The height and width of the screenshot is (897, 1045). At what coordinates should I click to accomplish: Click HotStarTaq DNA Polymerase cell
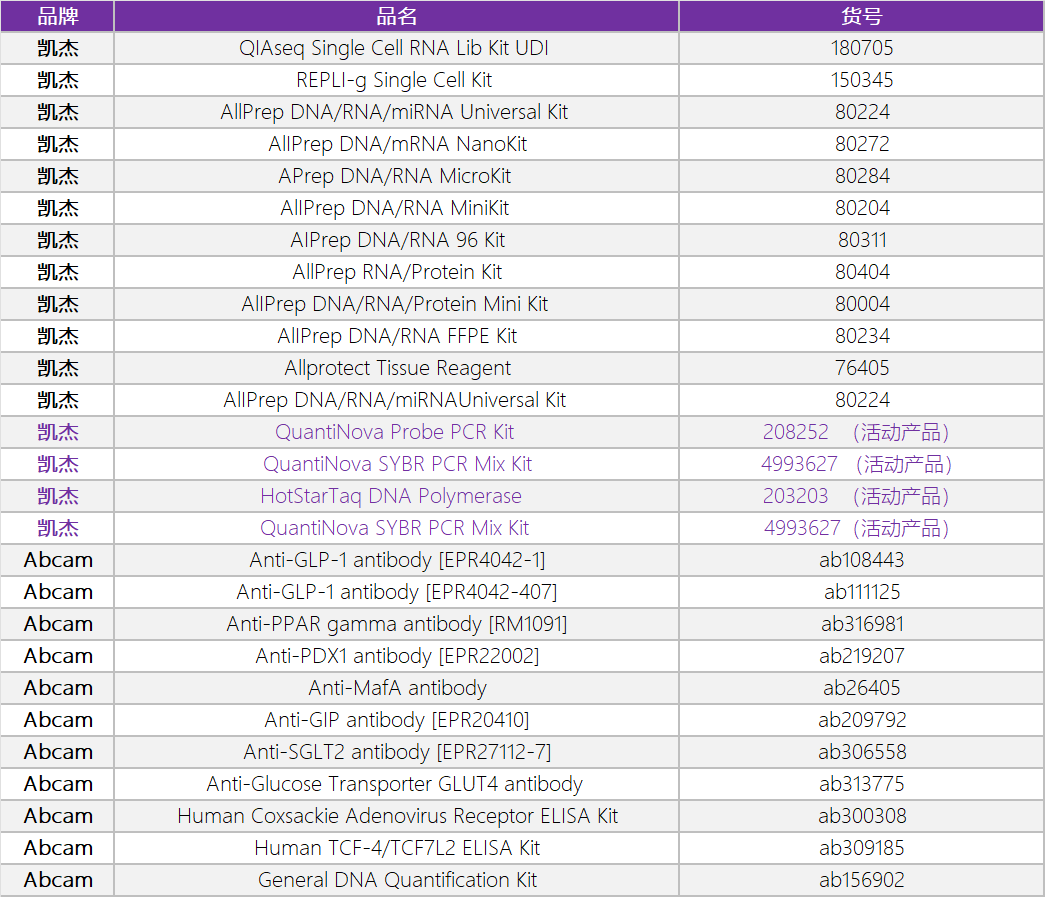(397, 496)
